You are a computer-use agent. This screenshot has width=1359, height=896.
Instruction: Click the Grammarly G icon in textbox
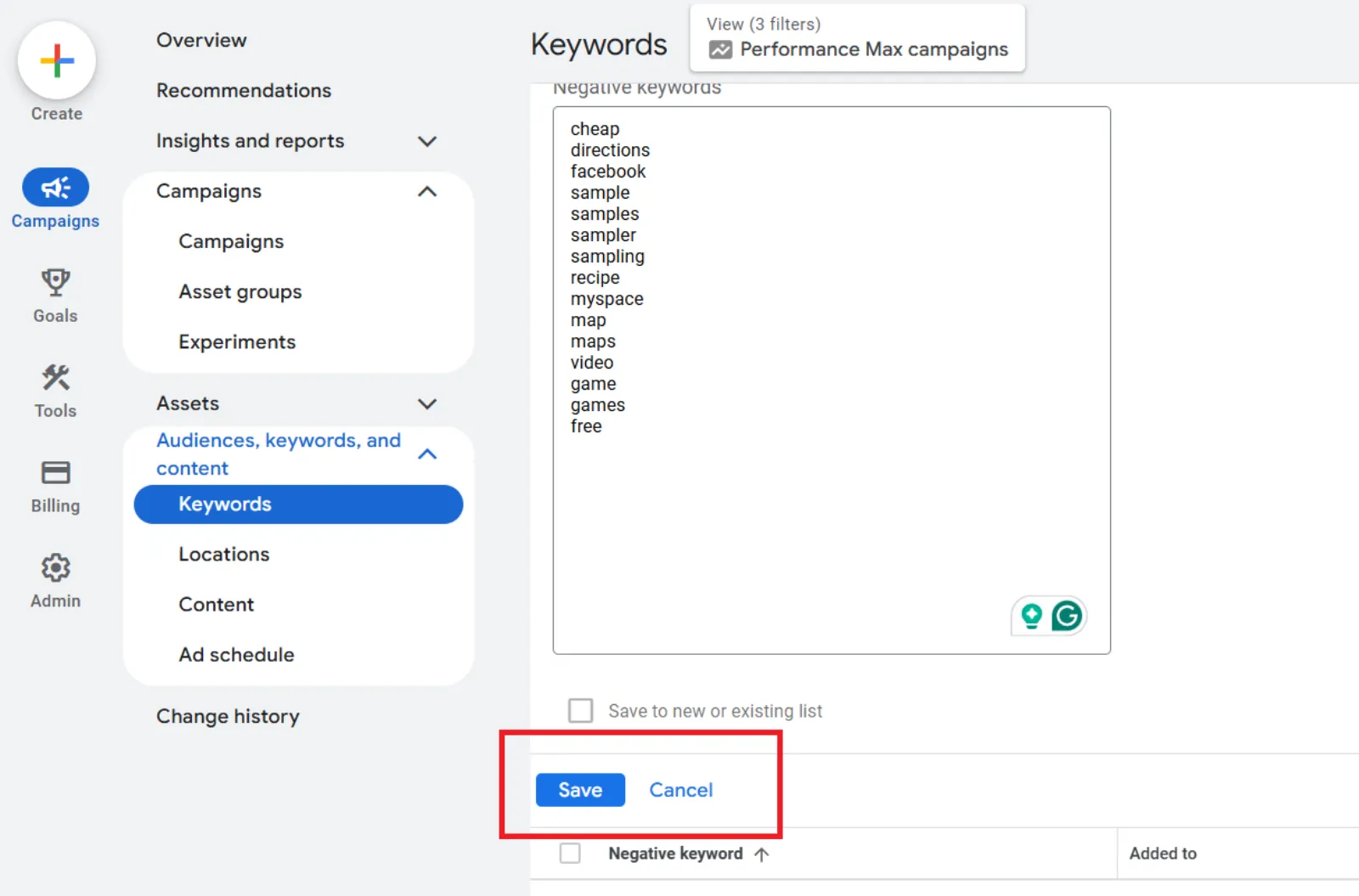click(x=1067, y=616)
